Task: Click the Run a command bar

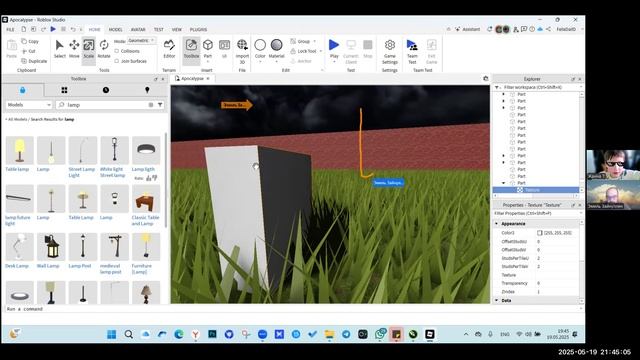Action: point(292,309)
